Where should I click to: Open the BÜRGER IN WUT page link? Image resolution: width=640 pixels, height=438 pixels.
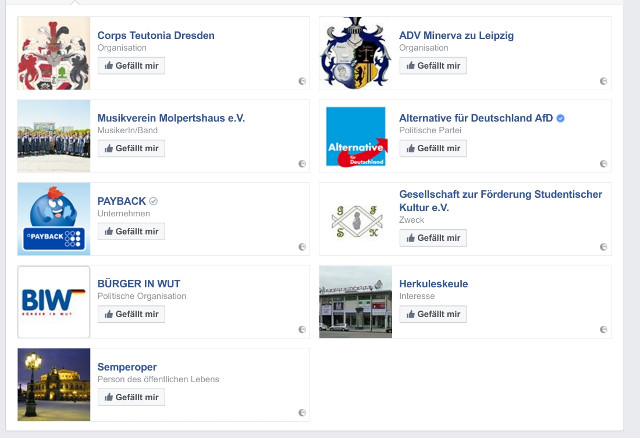139,284
